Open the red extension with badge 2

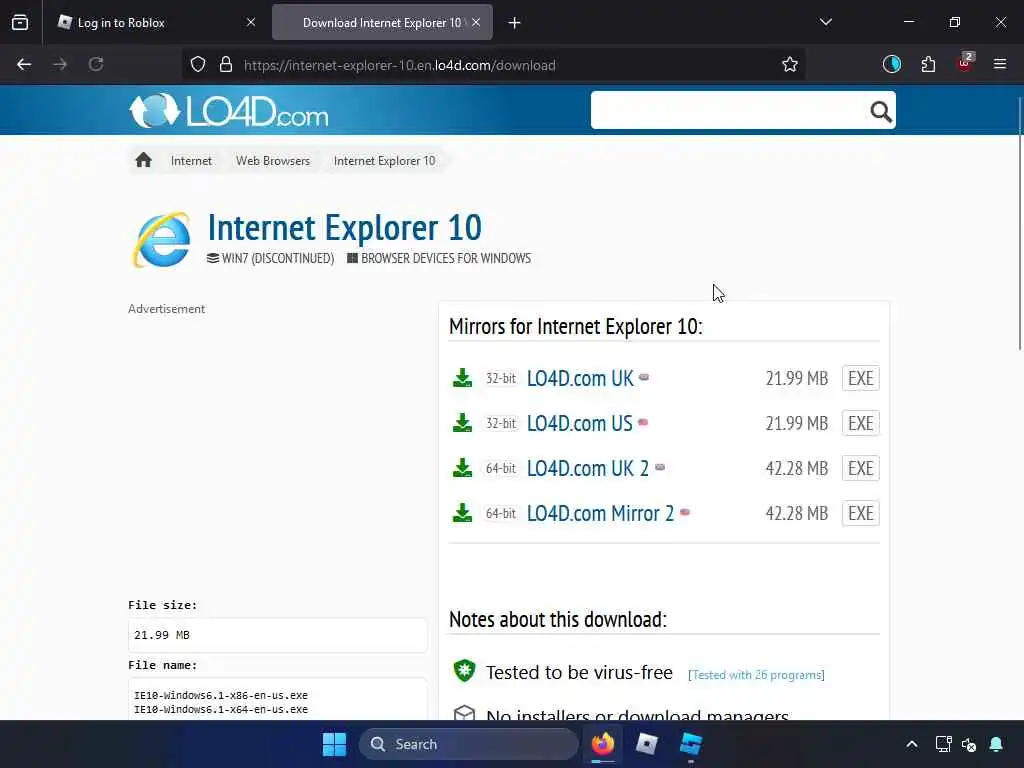pos(965,63)
